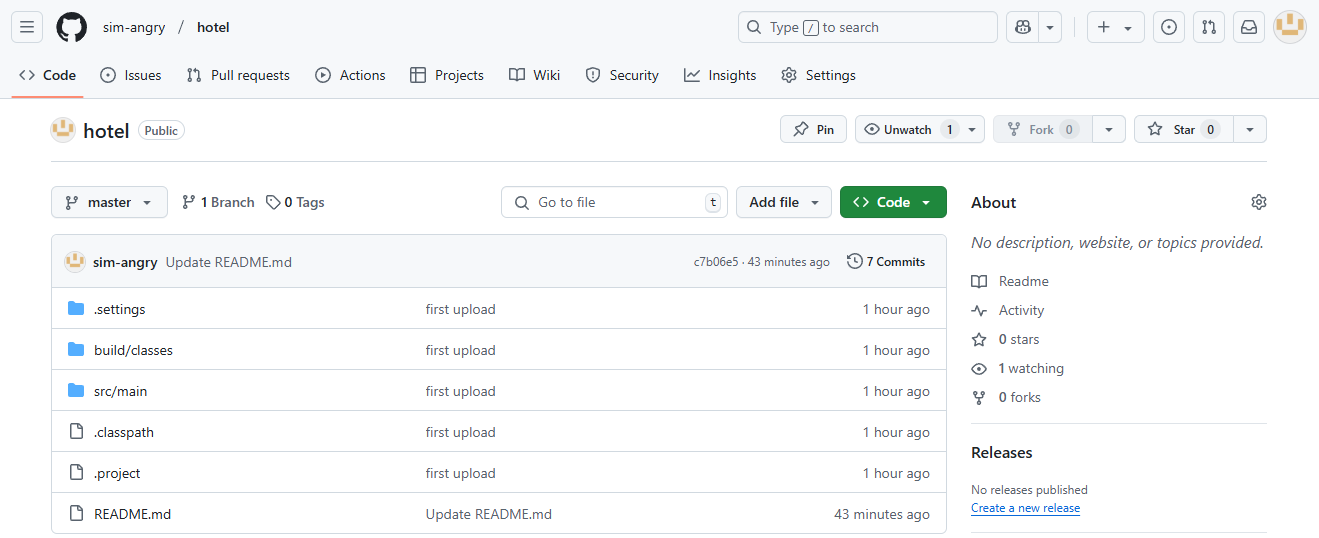Open sim-angry commit author name link
This screenshot has height=538, width=1319.
click(x=125, y=262)
